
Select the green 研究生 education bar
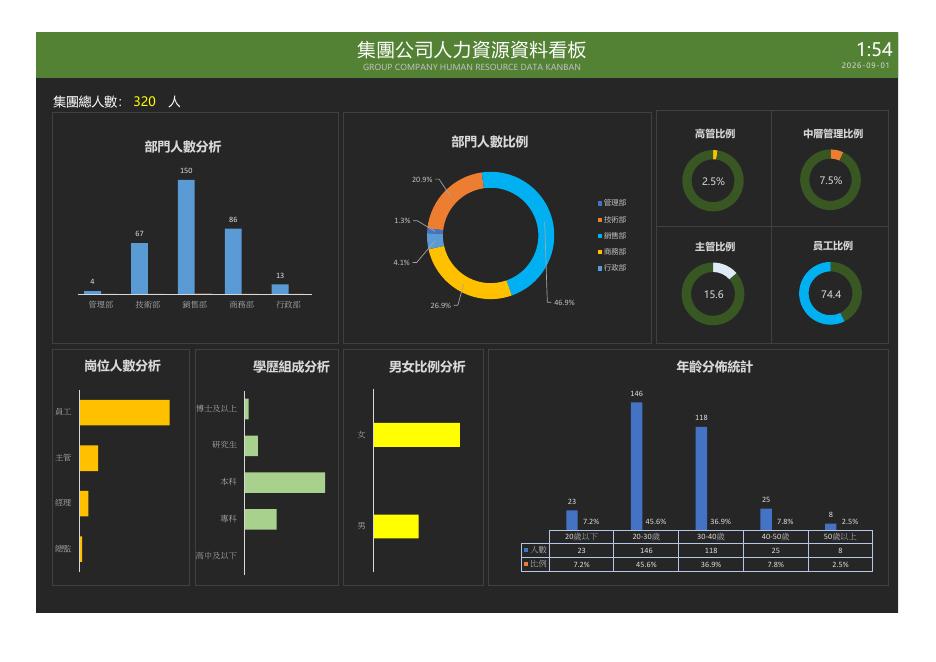(x=251, y=446)
